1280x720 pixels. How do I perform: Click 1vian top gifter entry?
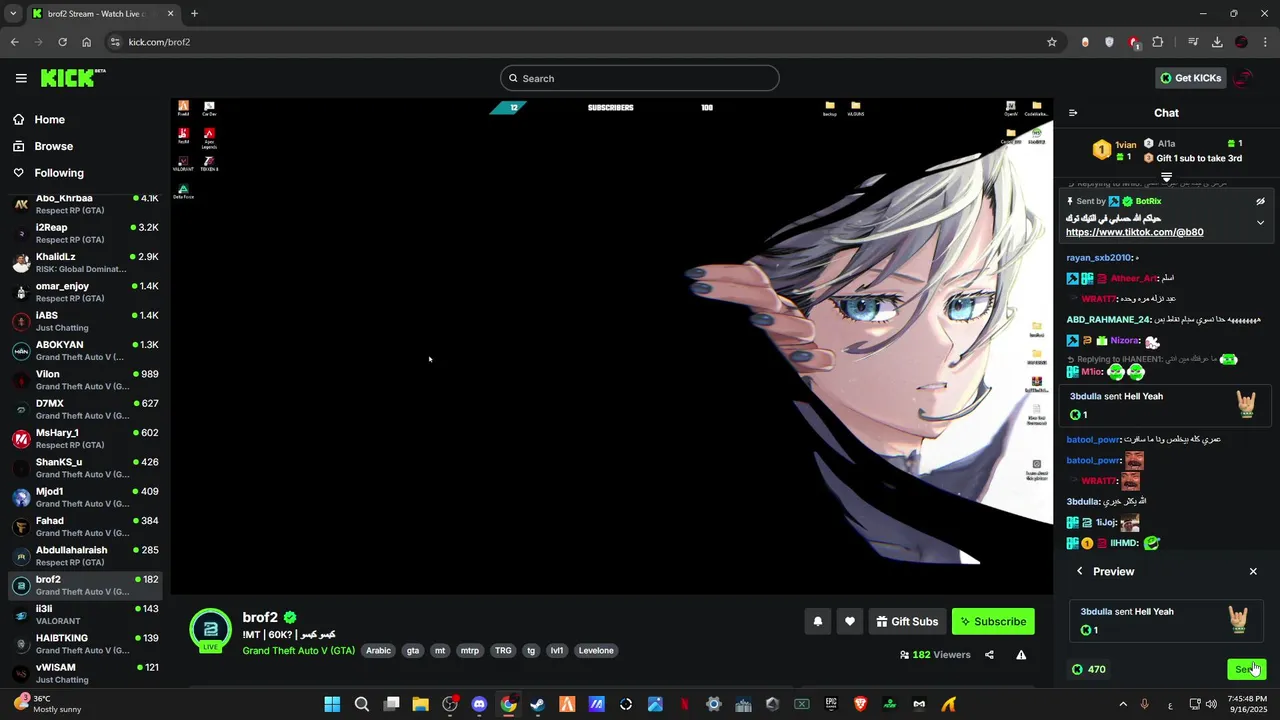coord(1114,150)
